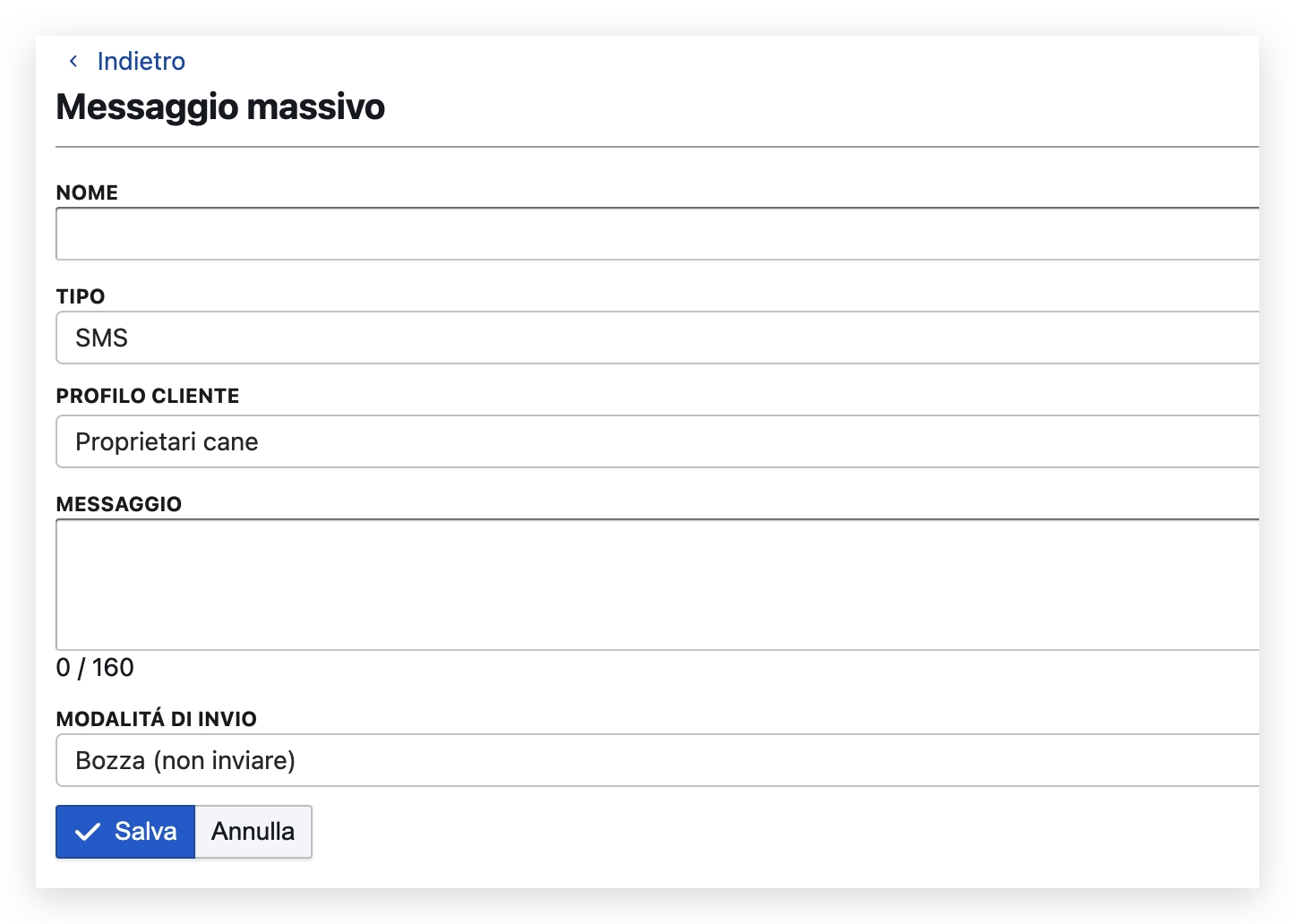Go back via the Indietro link
This screenshot has width=1295, height=924.
pos(141,61)
